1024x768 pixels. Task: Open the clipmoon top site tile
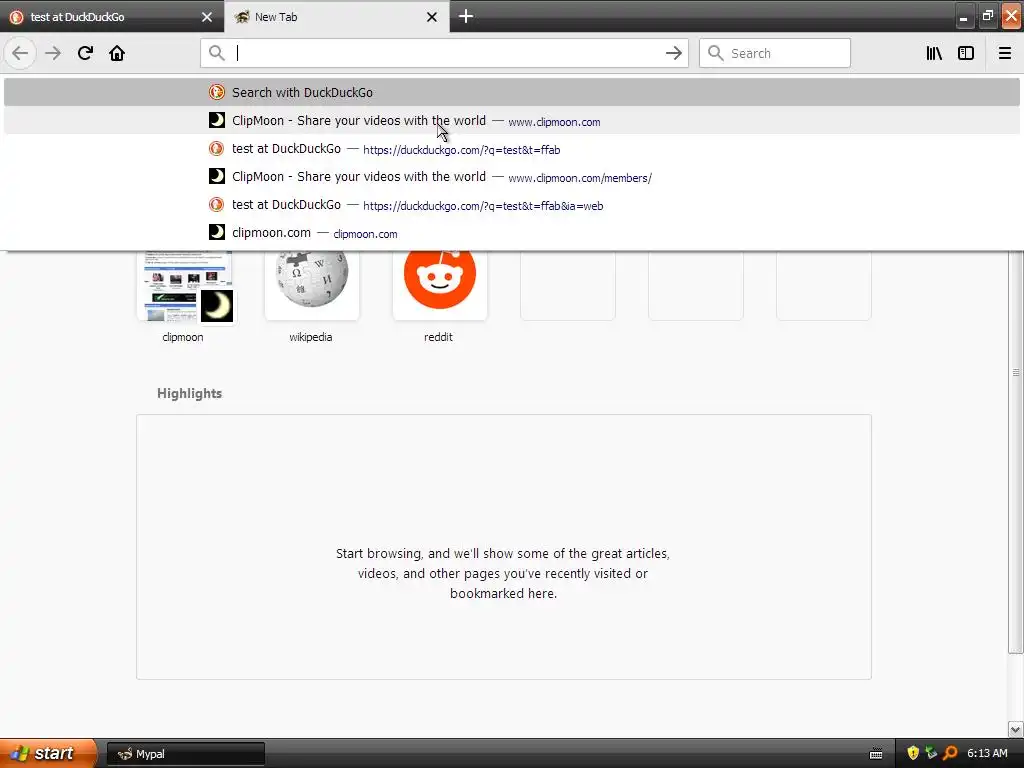(x=184, y=285)
